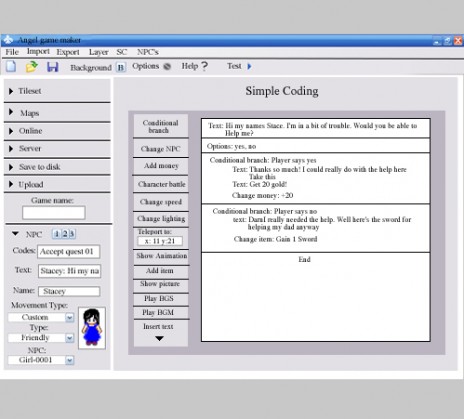Select NPC page 2 button
Screen dimensions: 464x419
65,234
